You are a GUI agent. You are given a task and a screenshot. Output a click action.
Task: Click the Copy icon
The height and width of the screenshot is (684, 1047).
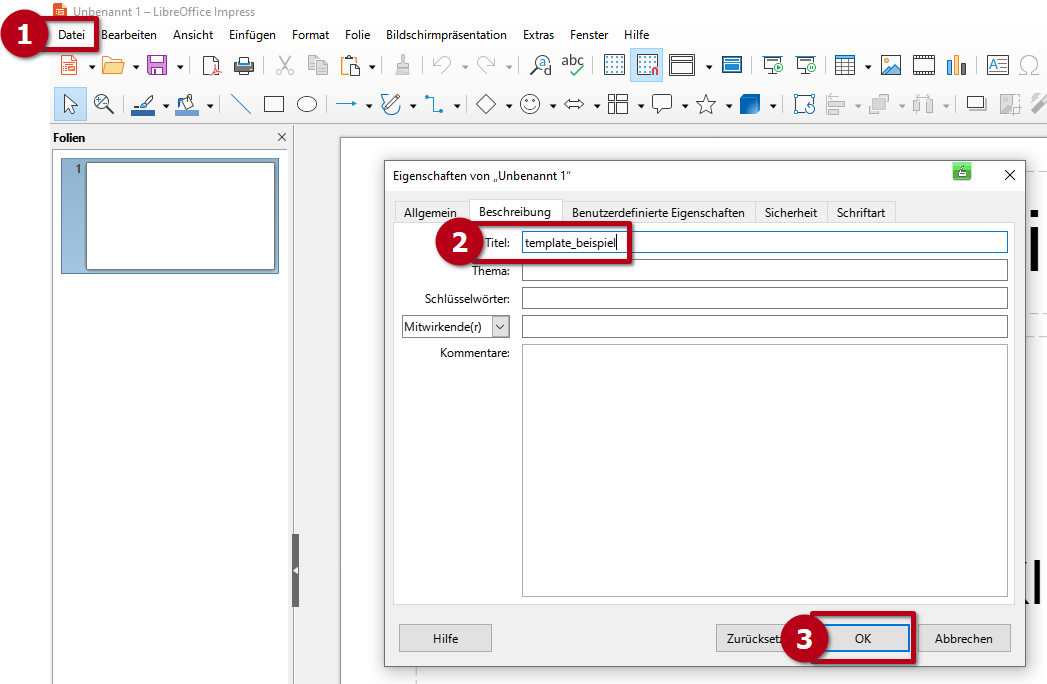[x=317, y=65]
